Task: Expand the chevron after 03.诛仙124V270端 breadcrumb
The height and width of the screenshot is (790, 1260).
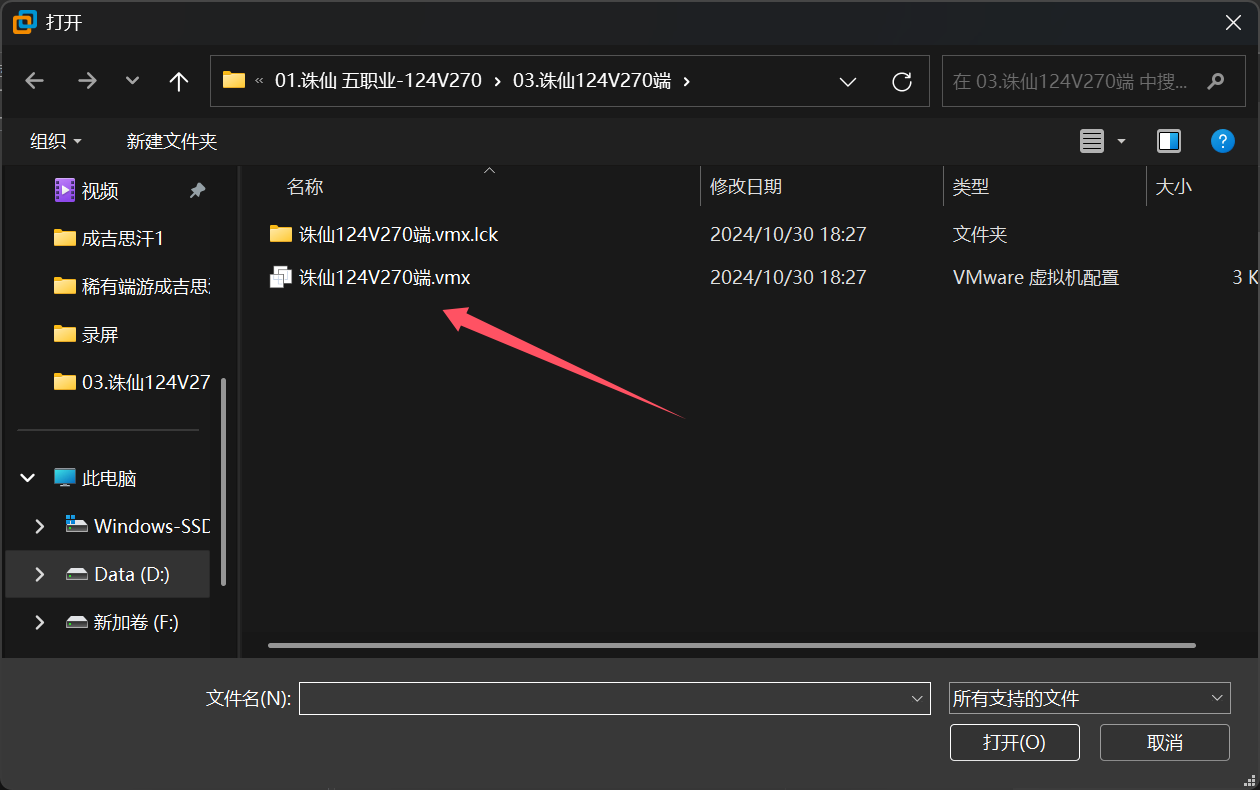Action: [686, 81]
